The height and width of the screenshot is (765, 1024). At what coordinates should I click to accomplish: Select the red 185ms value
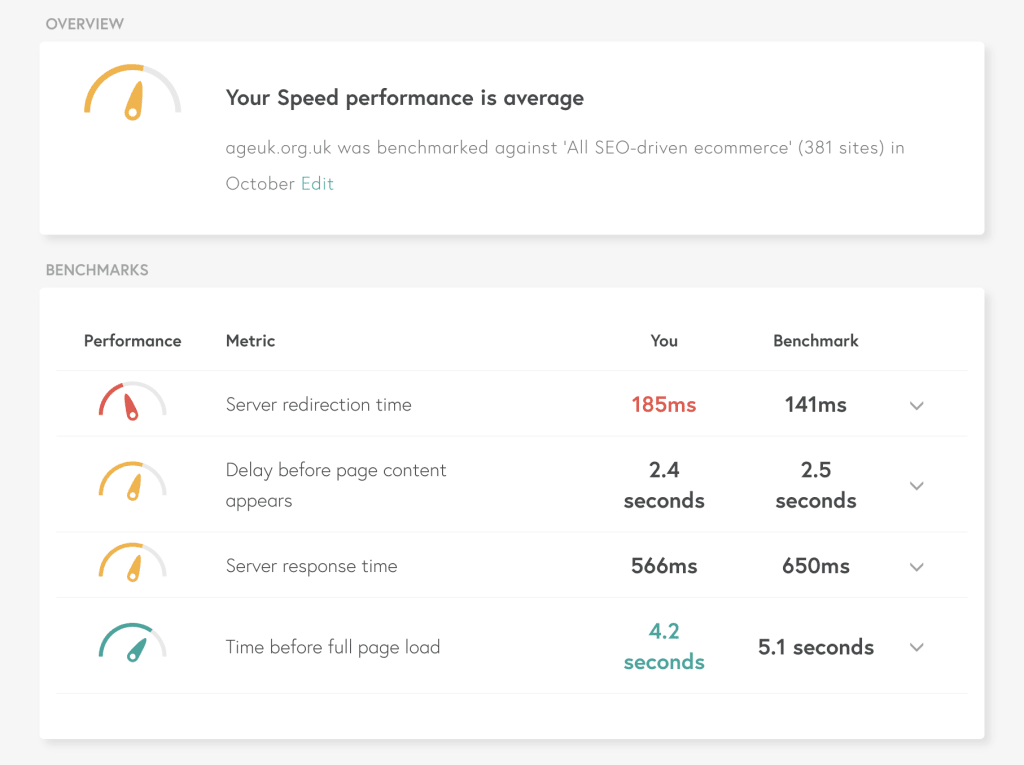664,404
